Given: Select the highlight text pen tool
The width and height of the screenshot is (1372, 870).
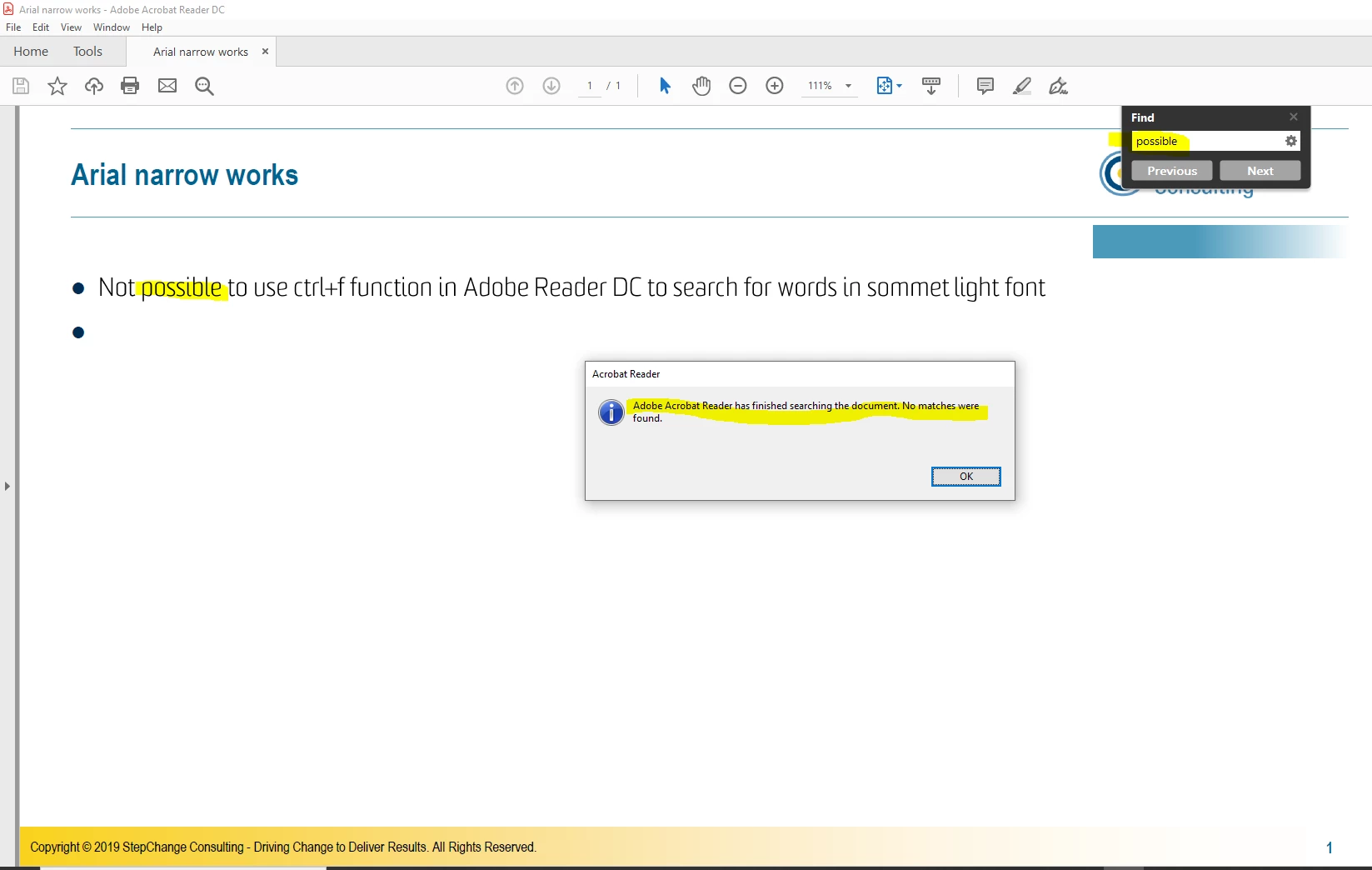Looking at the screenshot, I should click(1022, 86).
